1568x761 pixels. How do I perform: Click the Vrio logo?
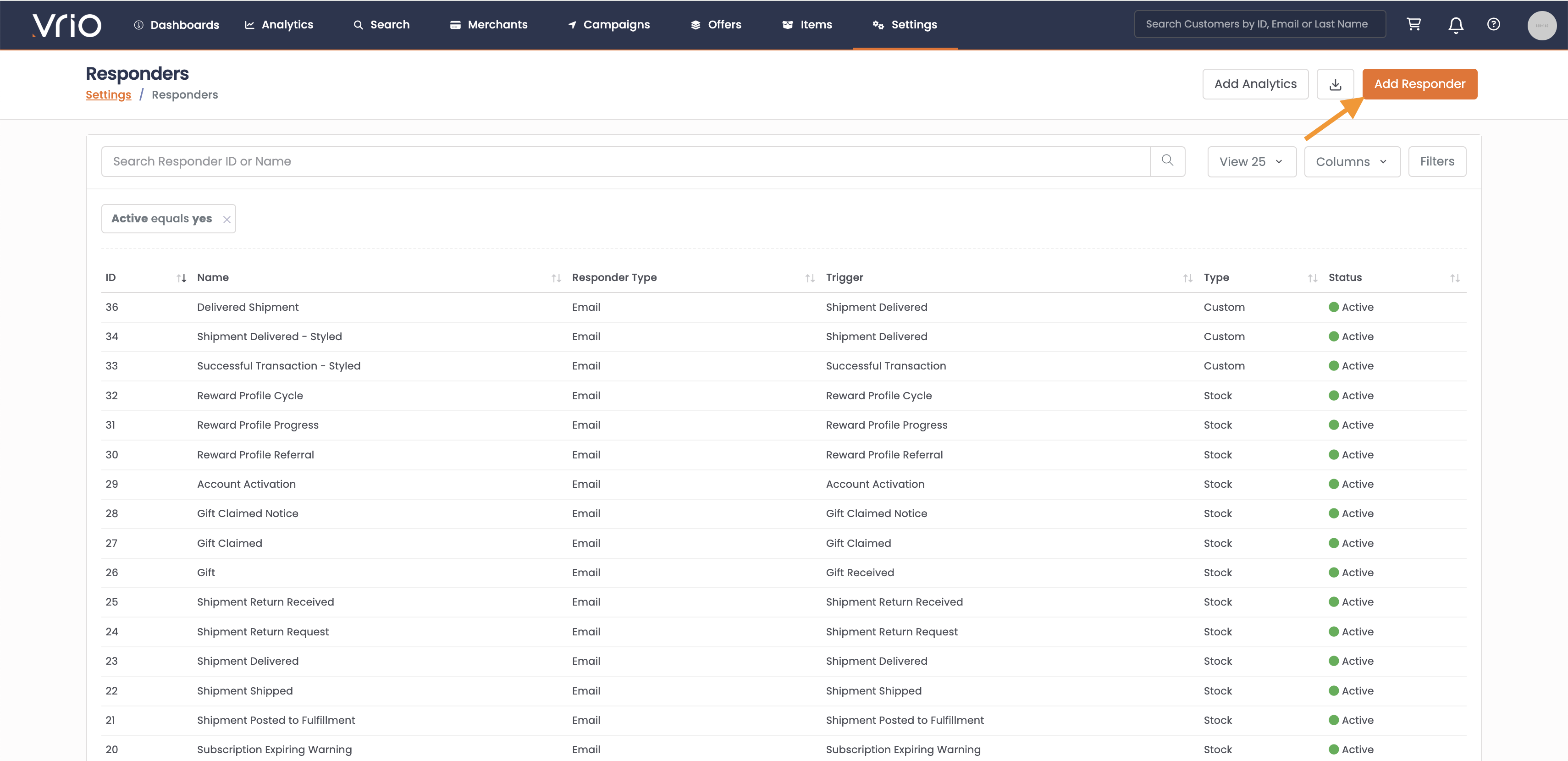[x=66, y=25]
